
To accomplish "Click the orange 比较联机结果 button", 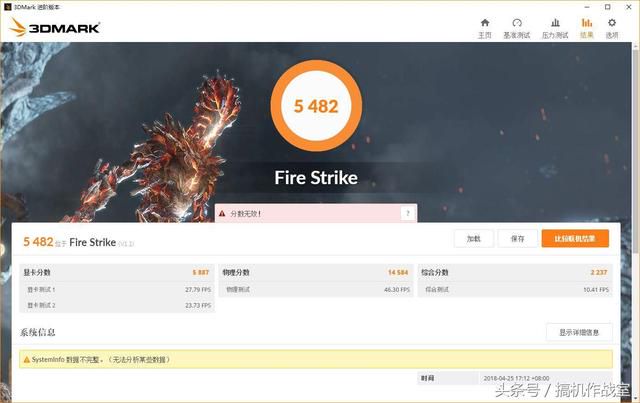I will coord(575,238).
